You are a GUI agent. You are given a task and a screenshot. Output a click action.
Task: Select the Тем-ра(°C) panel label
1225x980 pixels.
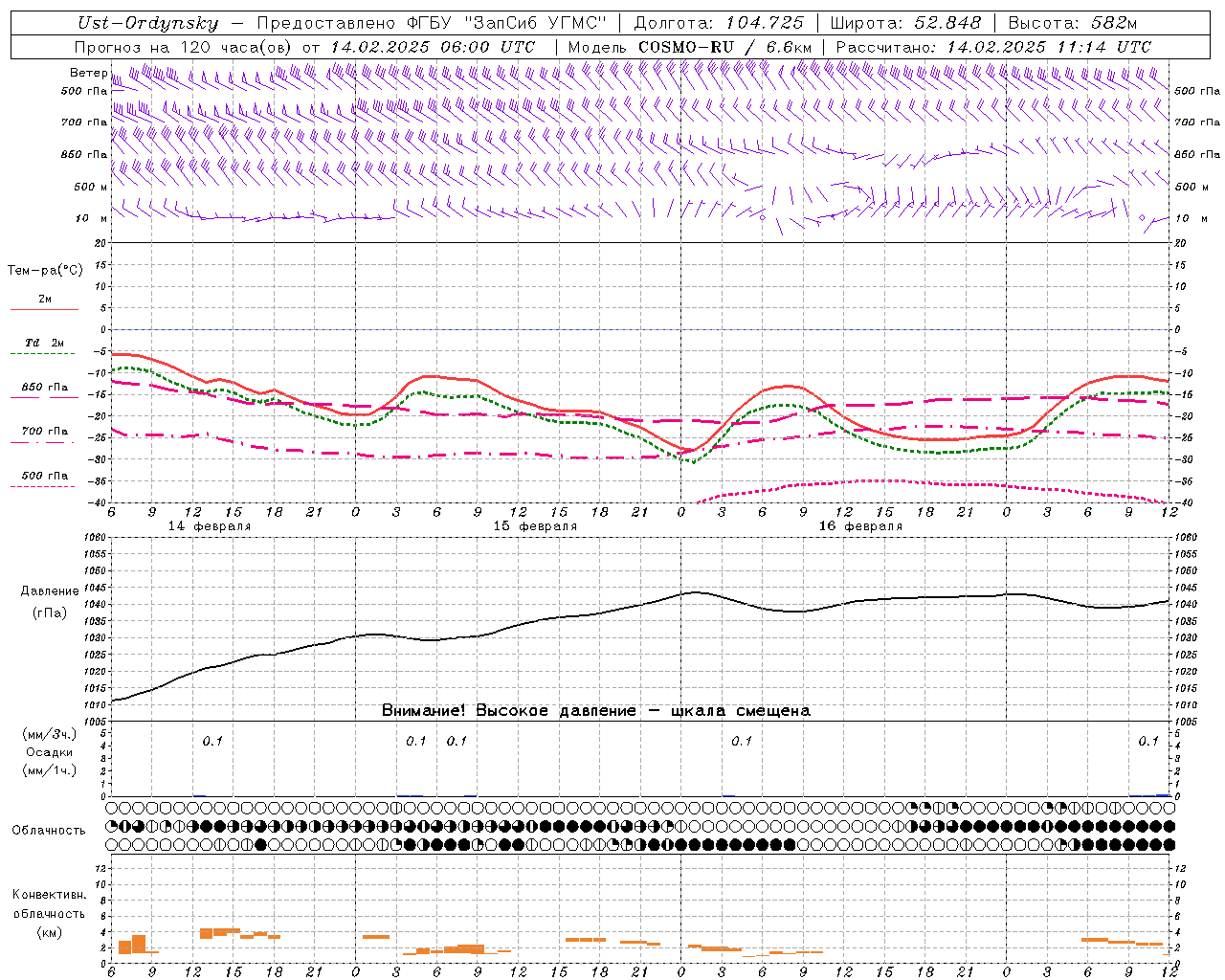coord(45,271)
